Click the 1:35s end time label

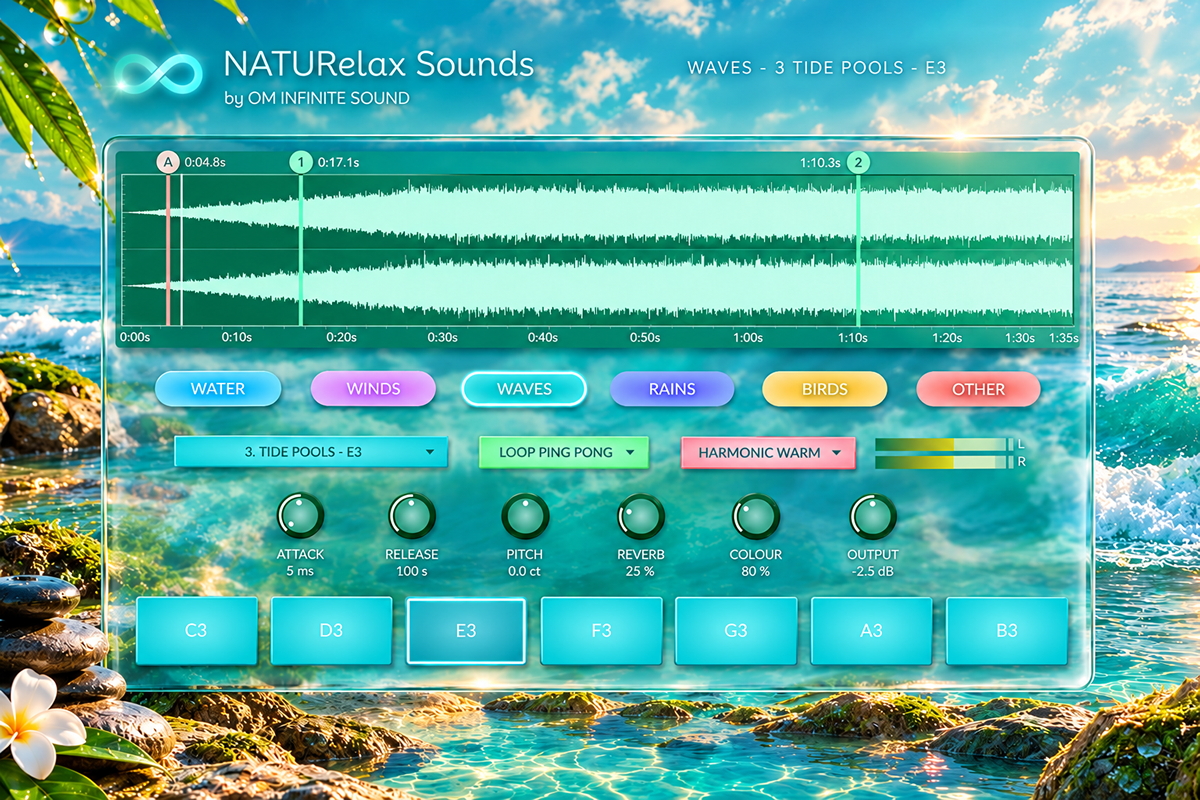1064,338
